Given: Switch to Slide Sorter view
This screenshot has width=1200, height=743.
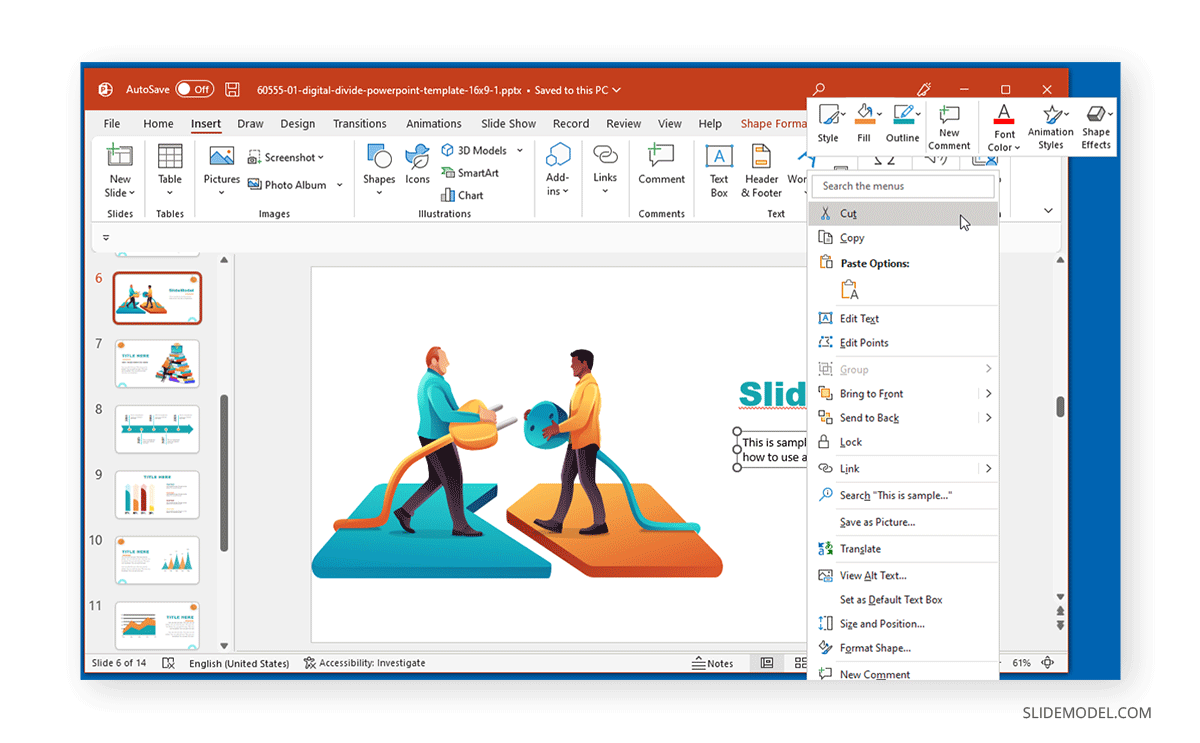Looking at the screenshot, I should [x=799, y=662].
